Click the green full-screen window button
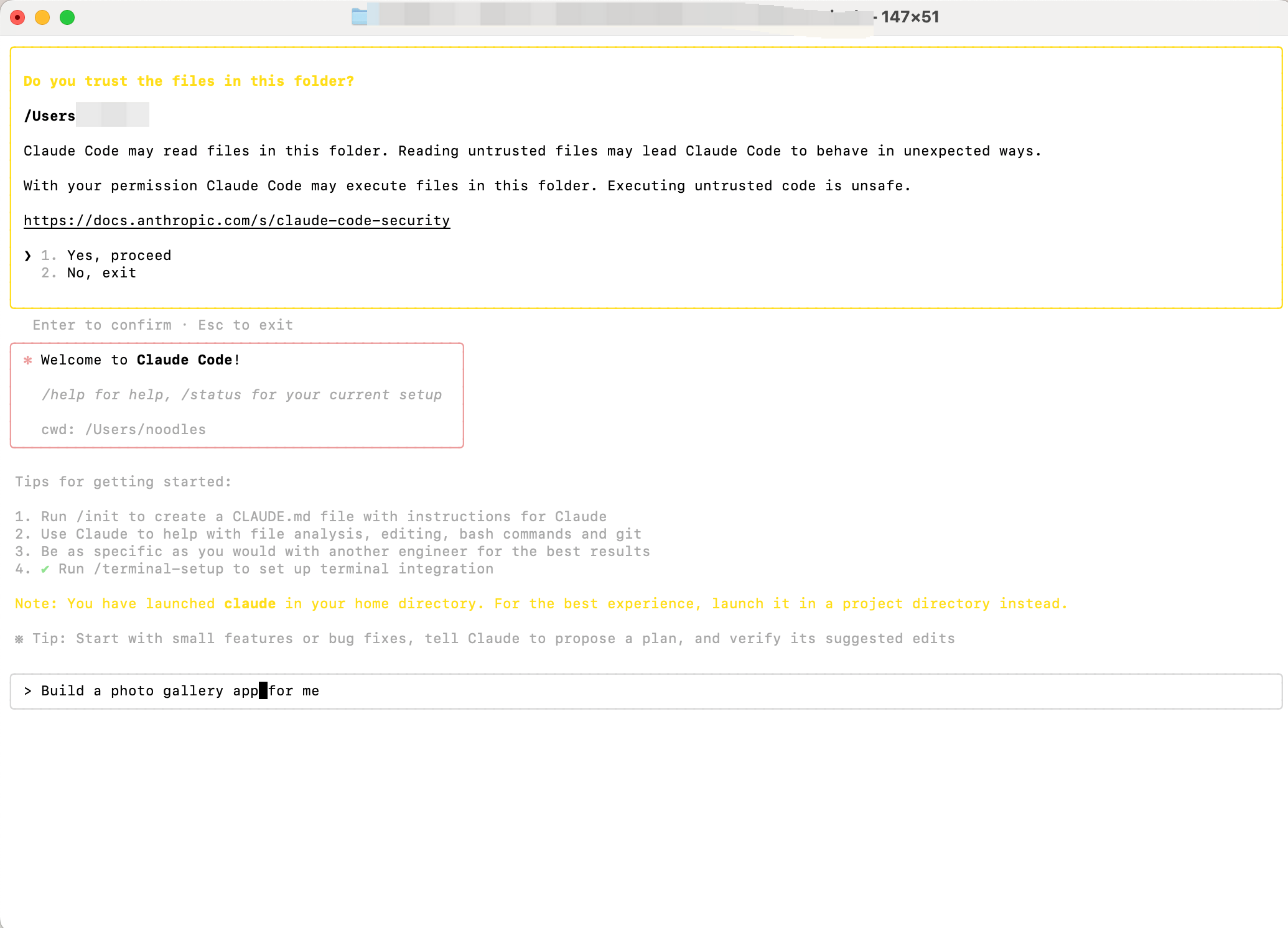This screenshot has width=1288, height=928. 67,17
